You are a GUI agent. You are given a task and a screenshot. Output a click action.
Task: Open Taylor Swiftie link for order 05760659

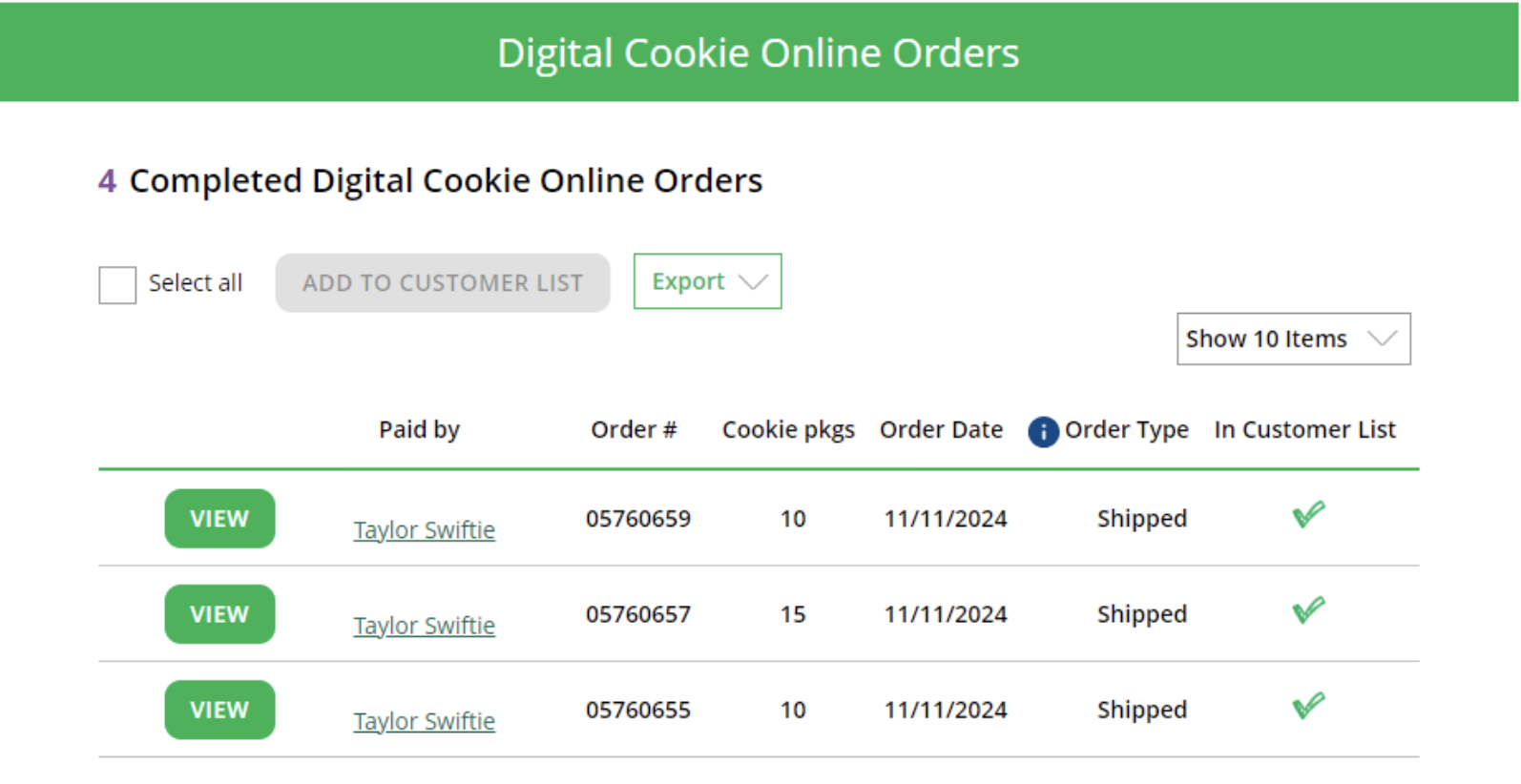coord(425,530)
